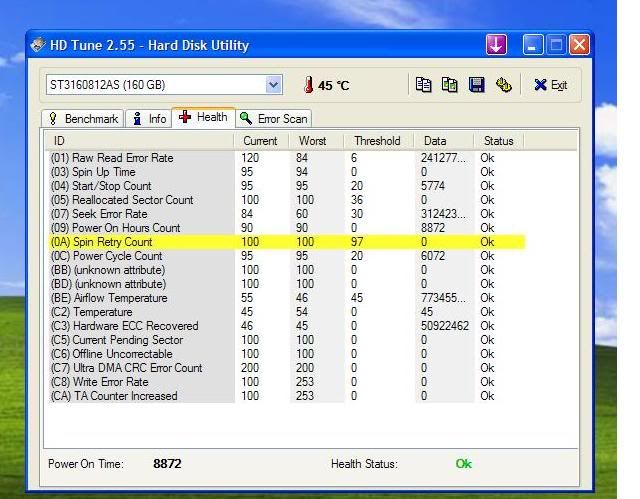Switch to the Benchmark tab
Screen dimensions: 640x499
(84, 119)
